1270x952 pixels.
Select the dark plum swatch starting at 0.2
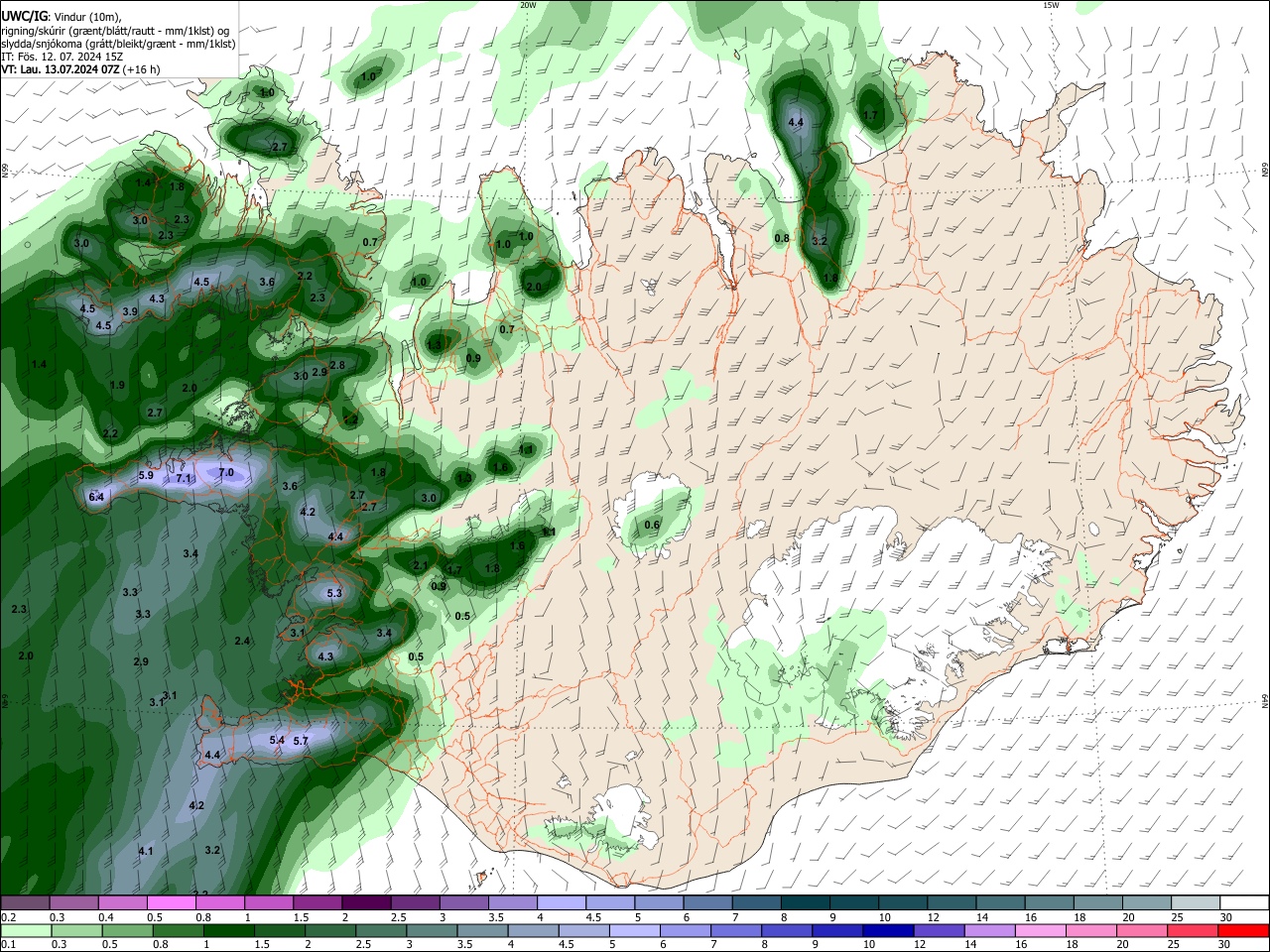click(x=25, y=902)
